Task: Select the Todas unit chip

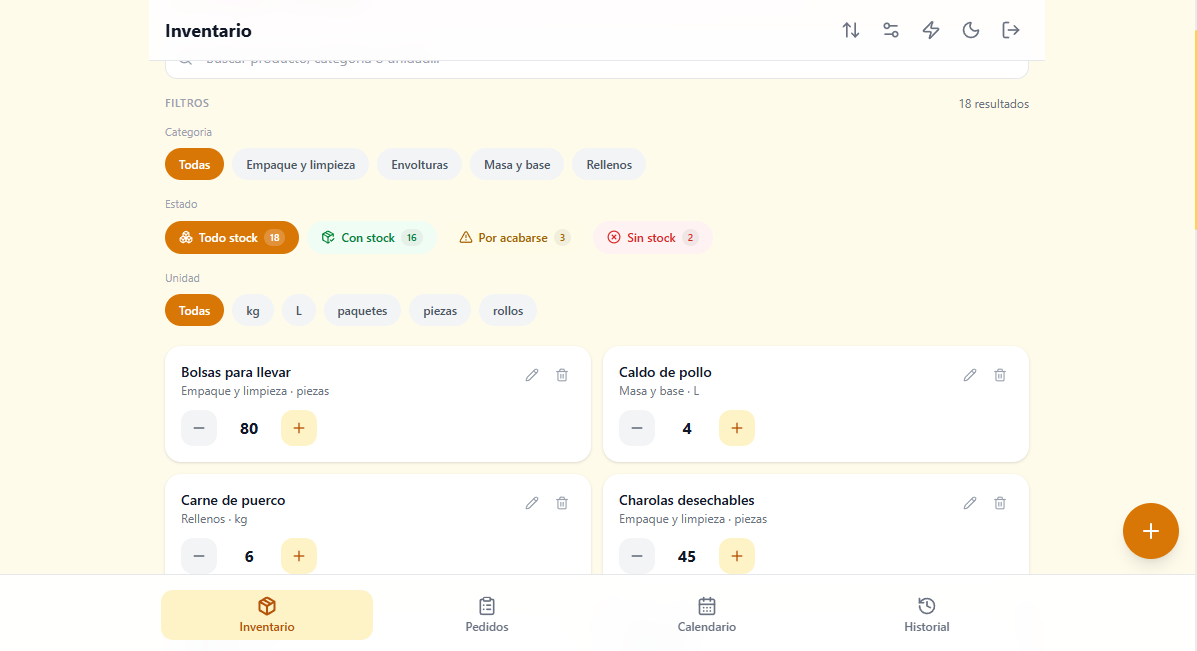Action: tap(194, 310)
